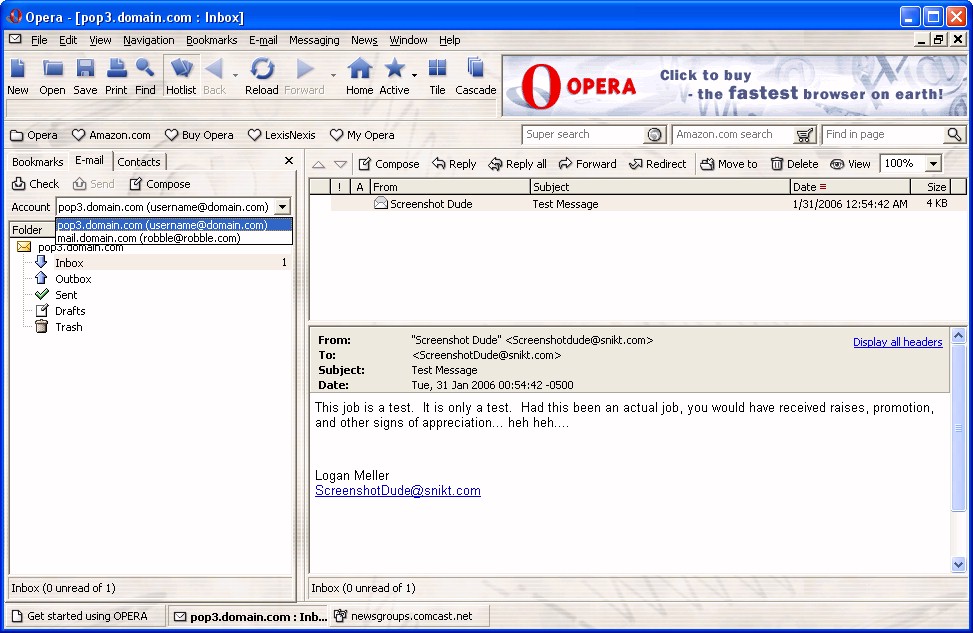This screenshot has height=633, width=973.
Task: Open the Account dropdown arrow
Action: point(282,207)
